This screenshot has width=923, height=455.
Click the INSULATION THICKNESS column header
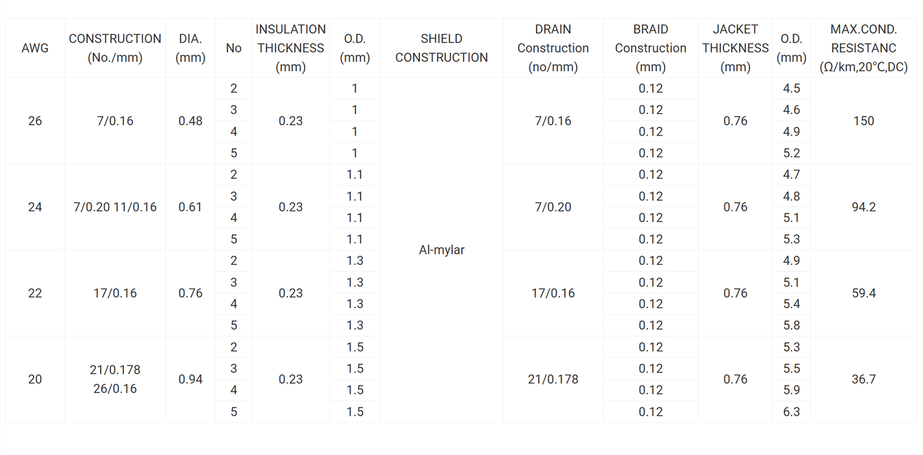coord(290,48)
